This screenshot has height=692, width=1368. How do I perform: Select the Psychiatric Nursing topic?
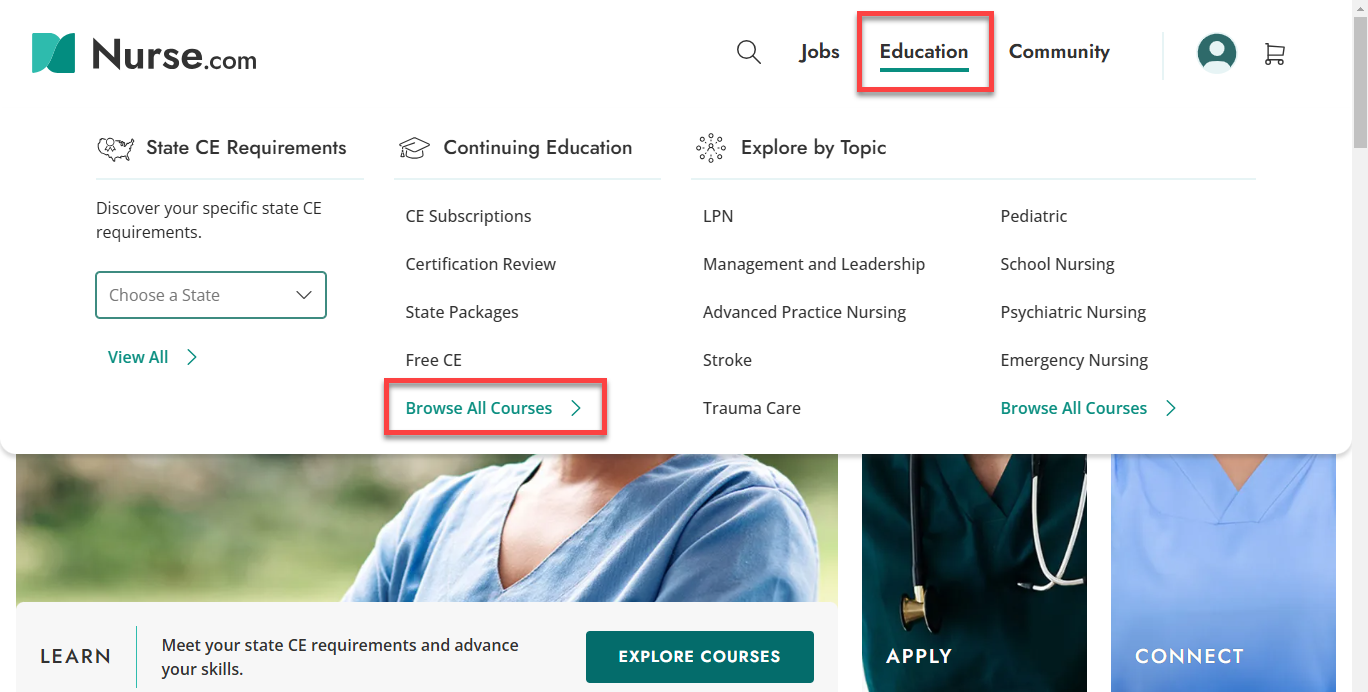point(1072,311)
